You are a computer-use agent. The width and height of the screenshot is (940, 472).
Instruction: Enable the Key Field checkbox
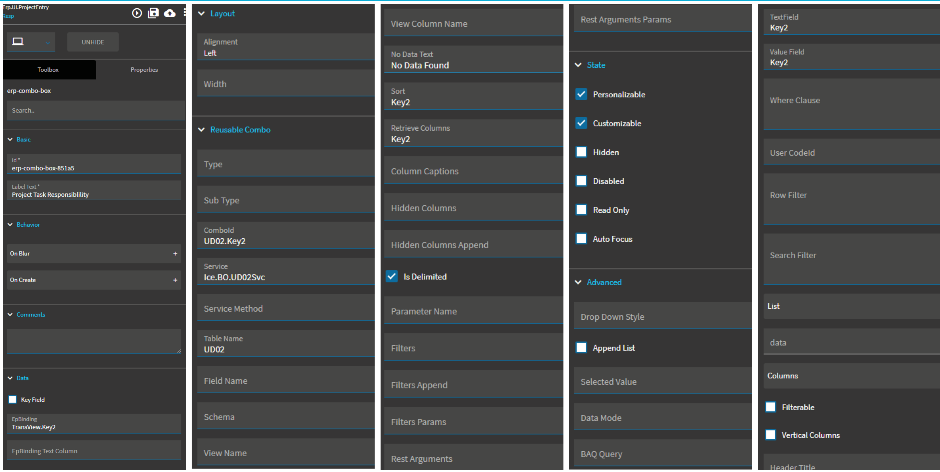pos(12,399)
